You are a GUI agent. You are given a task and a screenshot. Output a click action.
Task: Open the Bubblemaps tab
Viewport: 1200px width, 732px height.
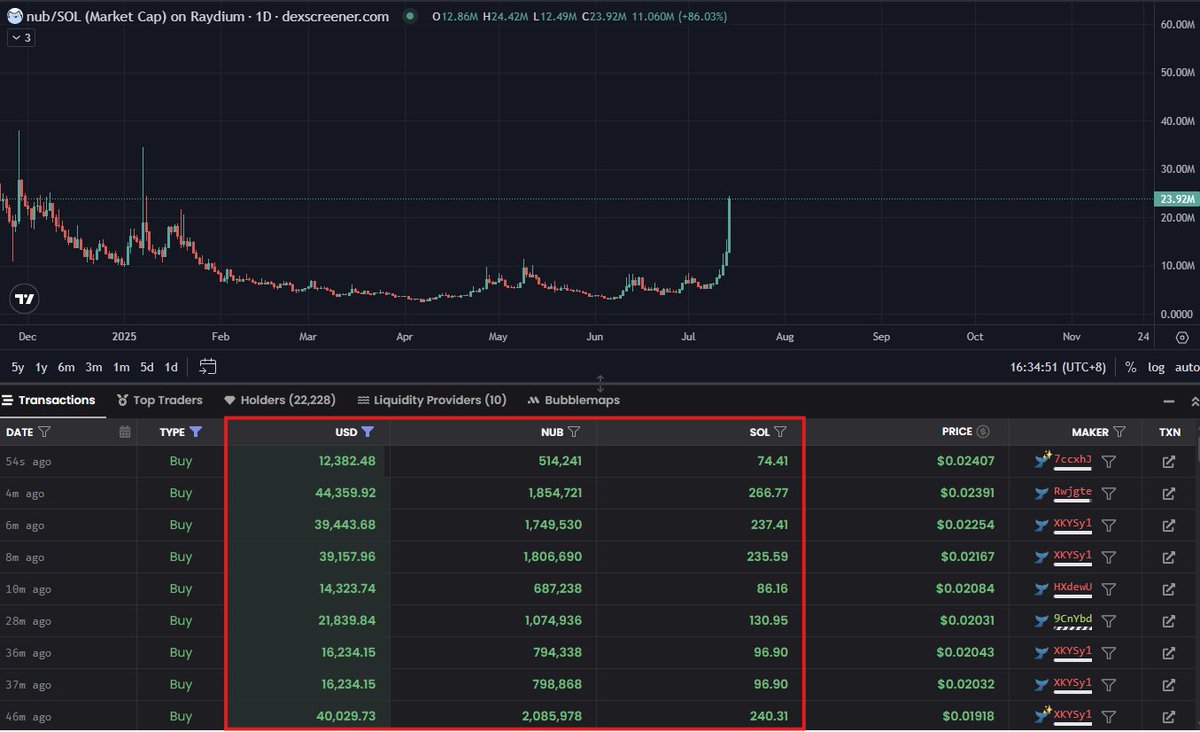[x=573, y=399]
